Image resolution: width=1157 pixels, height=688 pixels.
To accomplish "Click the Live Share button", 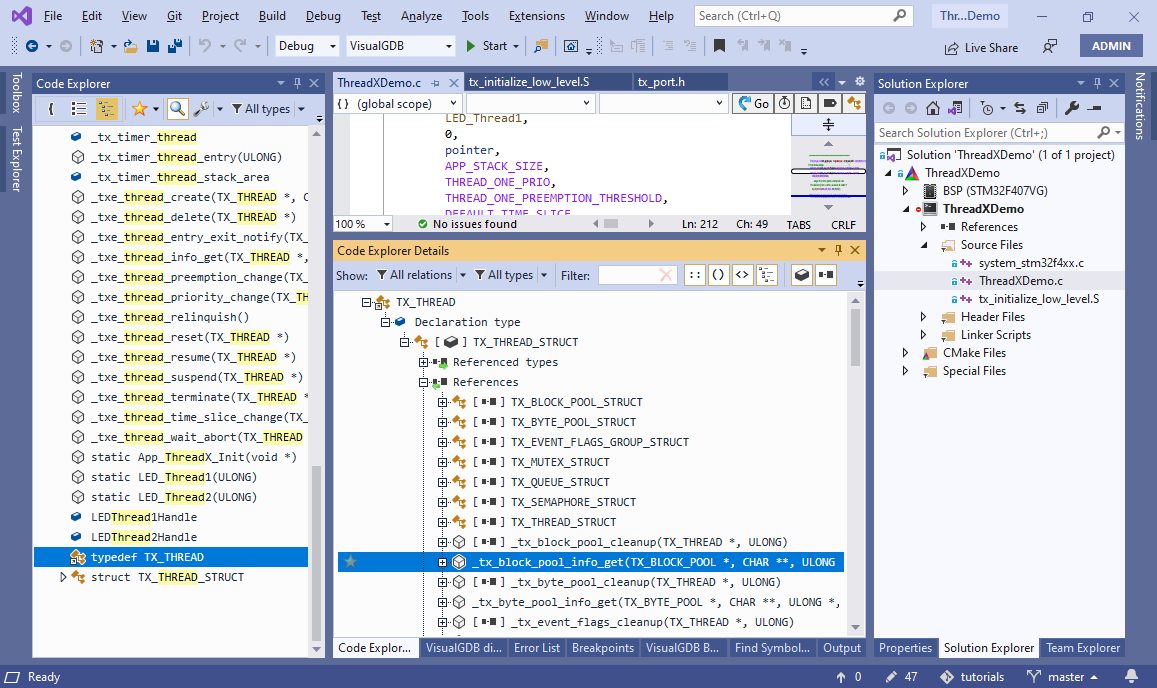I will pos(981,47).
